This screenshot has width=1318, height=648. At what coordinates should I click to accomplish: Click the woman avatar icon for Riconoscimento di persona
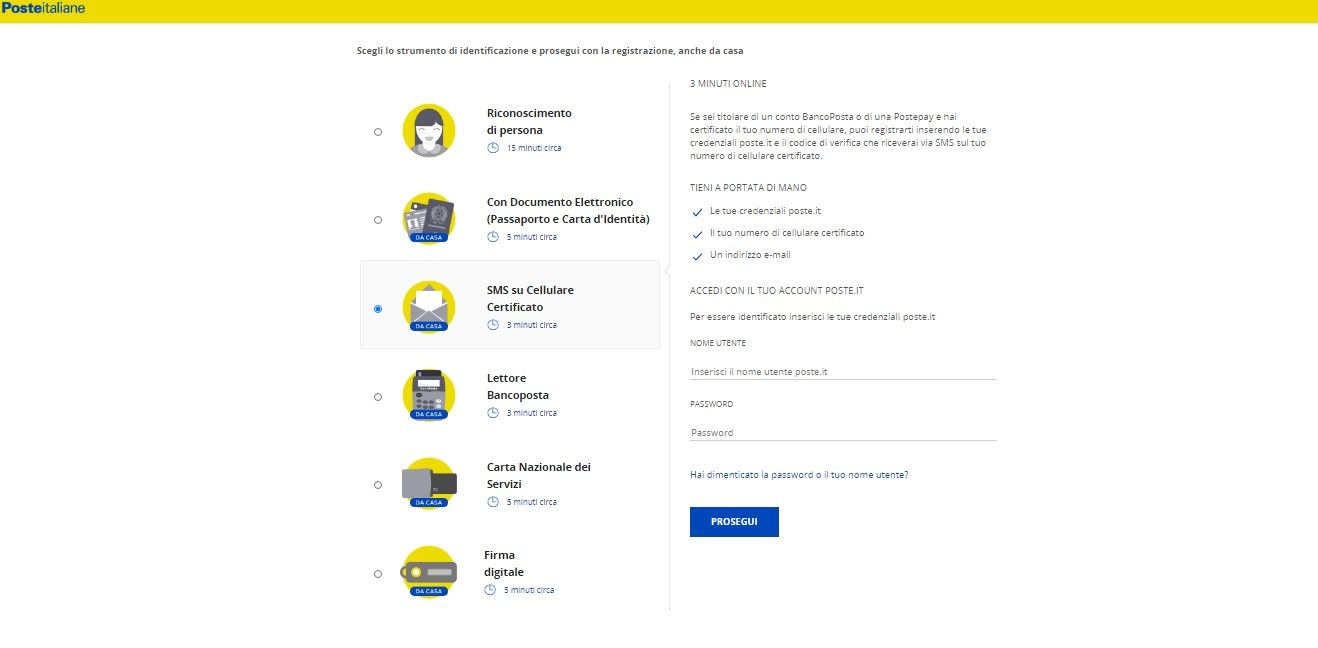(x=429, y=131)
